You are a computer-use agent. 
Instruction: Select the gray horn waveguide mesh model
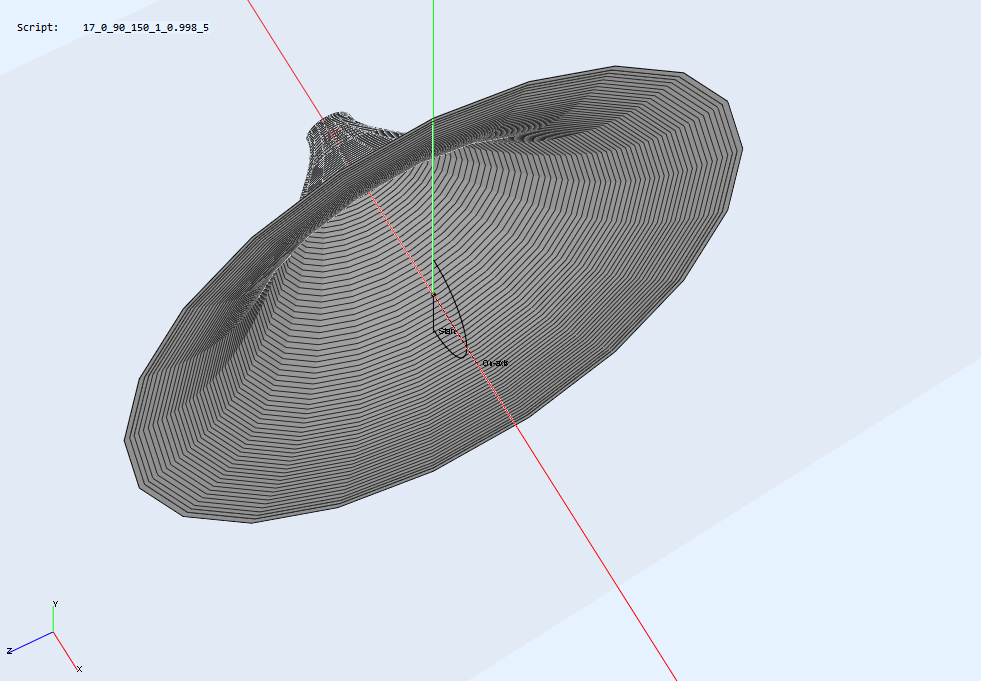pos(434,294)
